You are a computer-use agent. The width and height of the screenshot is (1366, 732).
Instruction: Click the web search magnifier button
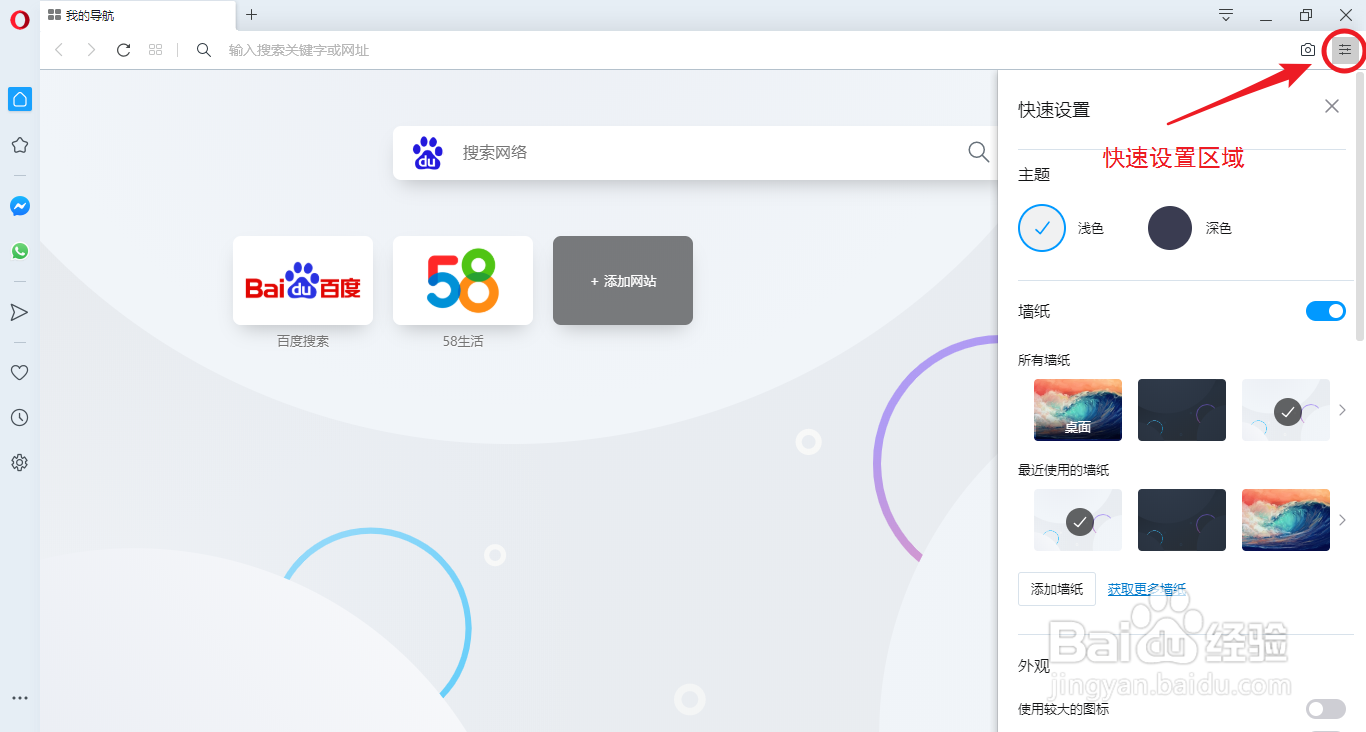(x=979, y=152)
